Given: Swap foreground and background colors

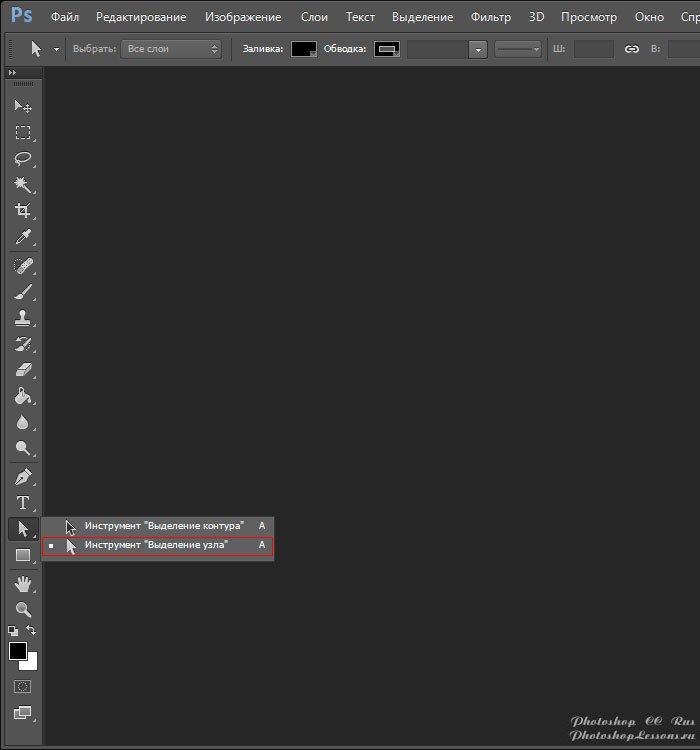Looking at the screenshot, I should 32,630.
